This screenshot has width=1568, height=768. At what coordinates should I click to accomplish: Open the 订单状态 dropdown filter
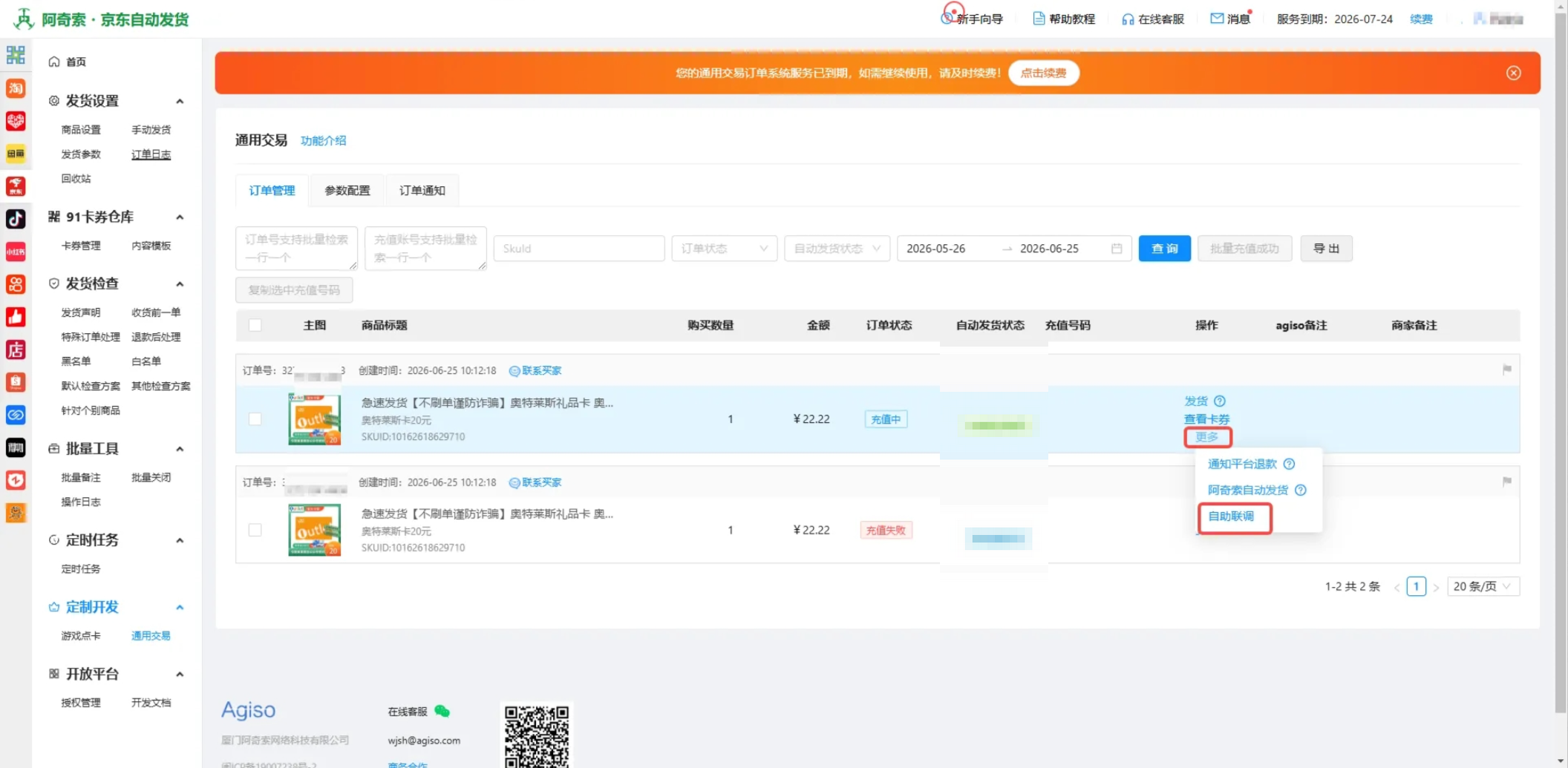click(724, 249)
